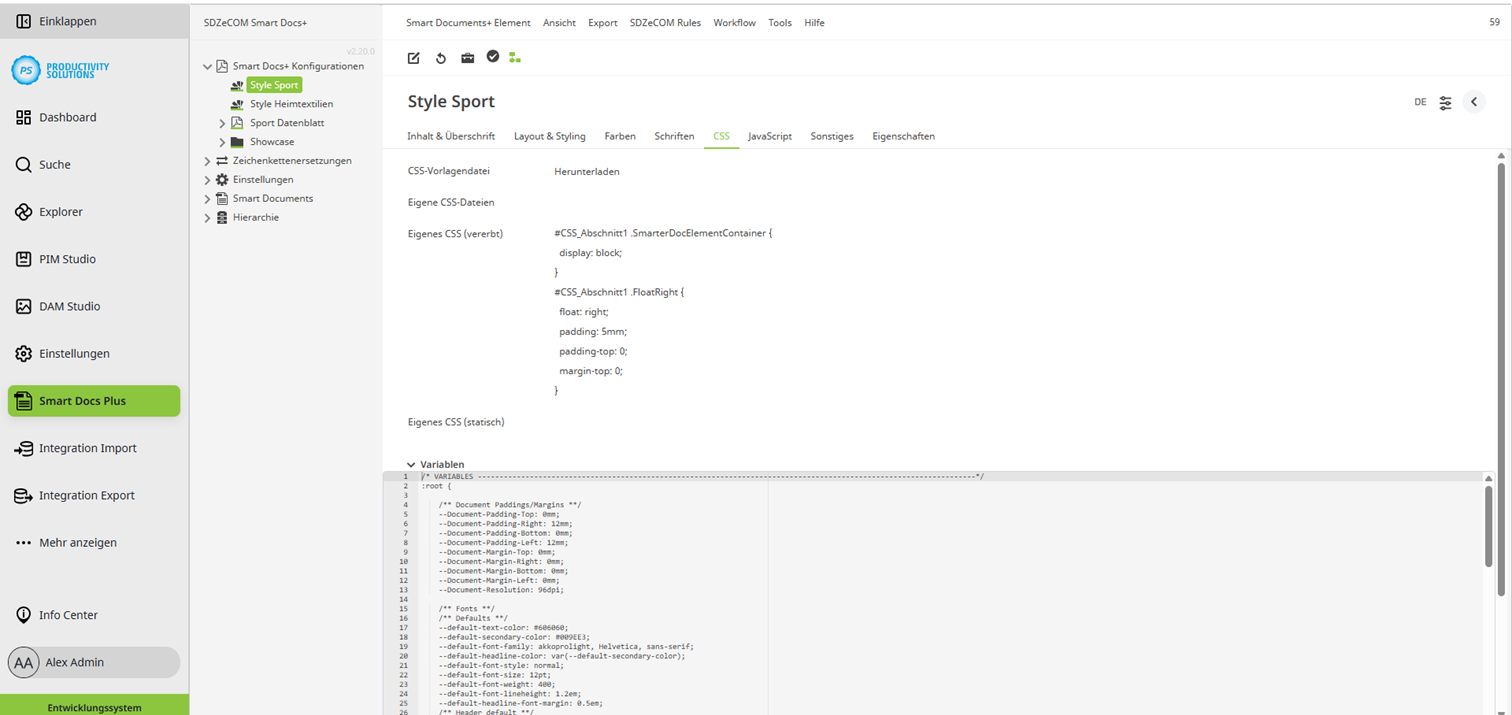Viewport: 1512px width, 715px height.
Task: Open the Ansicht menu
Action: (559, 23)
